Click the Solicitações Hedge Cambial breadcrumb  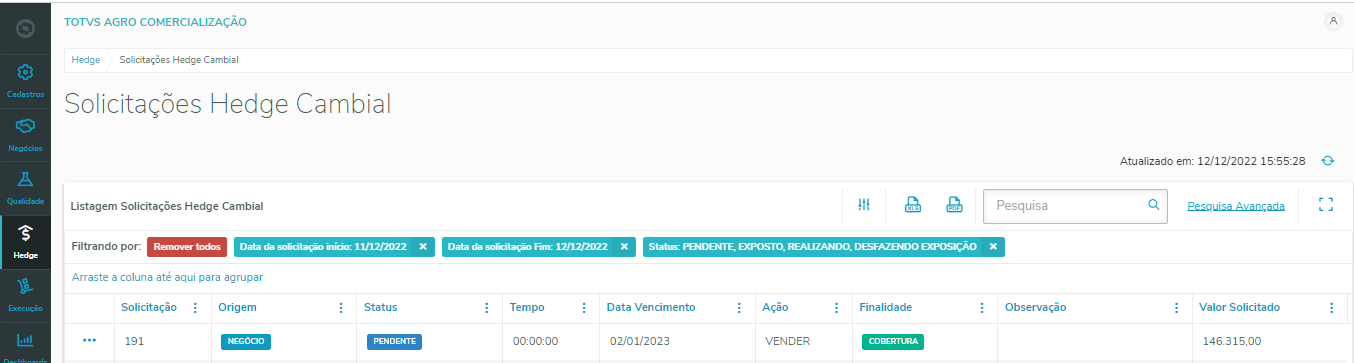(x=179, y=60)
